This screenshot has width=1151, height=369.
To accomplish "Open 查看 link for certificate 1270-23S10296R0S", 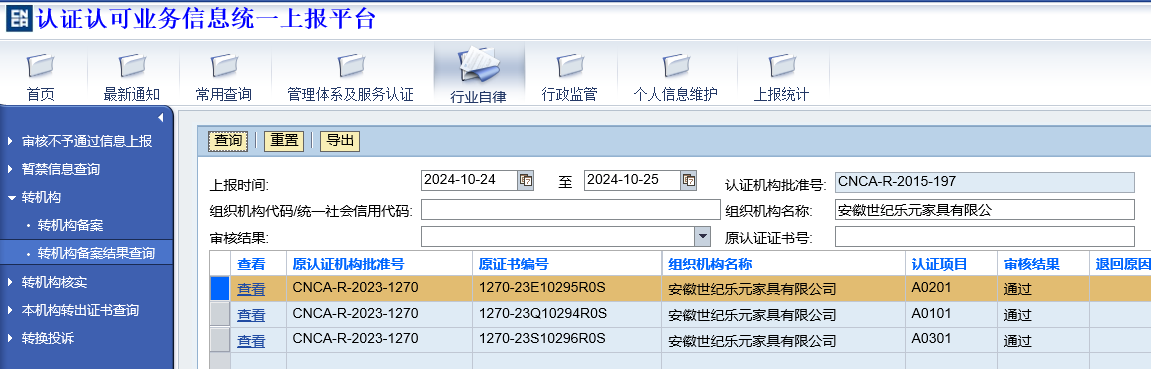I will (251, 340).
